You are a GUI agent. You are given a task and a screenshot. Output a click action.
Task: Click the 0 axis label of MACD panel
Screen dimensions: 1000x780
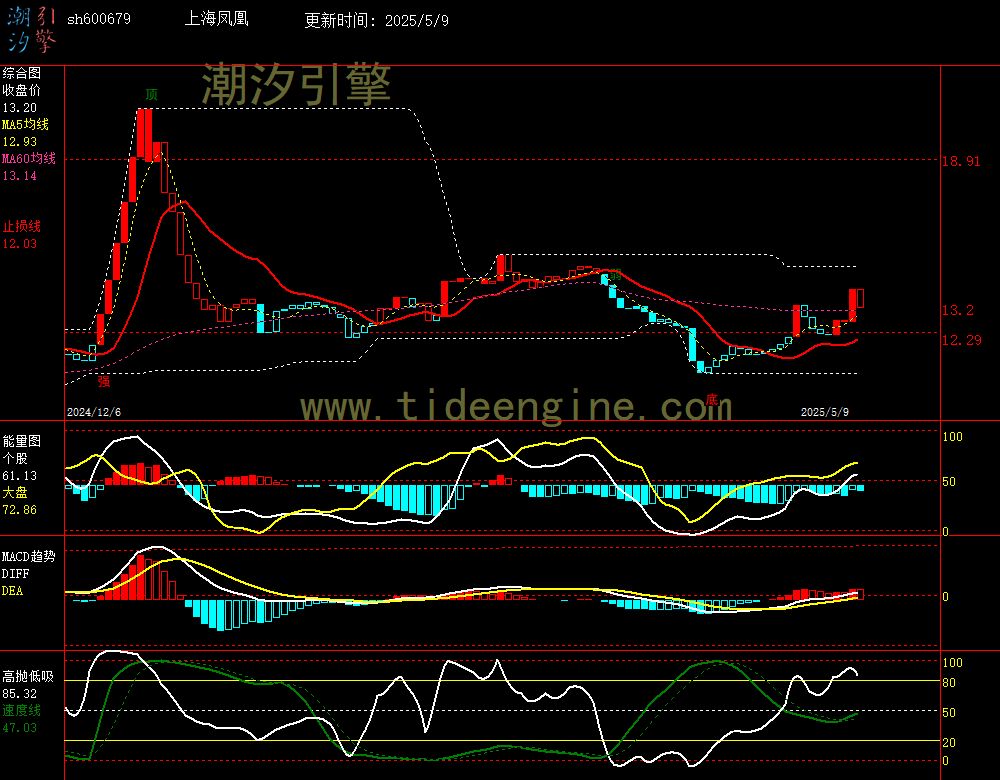(945, 596)
